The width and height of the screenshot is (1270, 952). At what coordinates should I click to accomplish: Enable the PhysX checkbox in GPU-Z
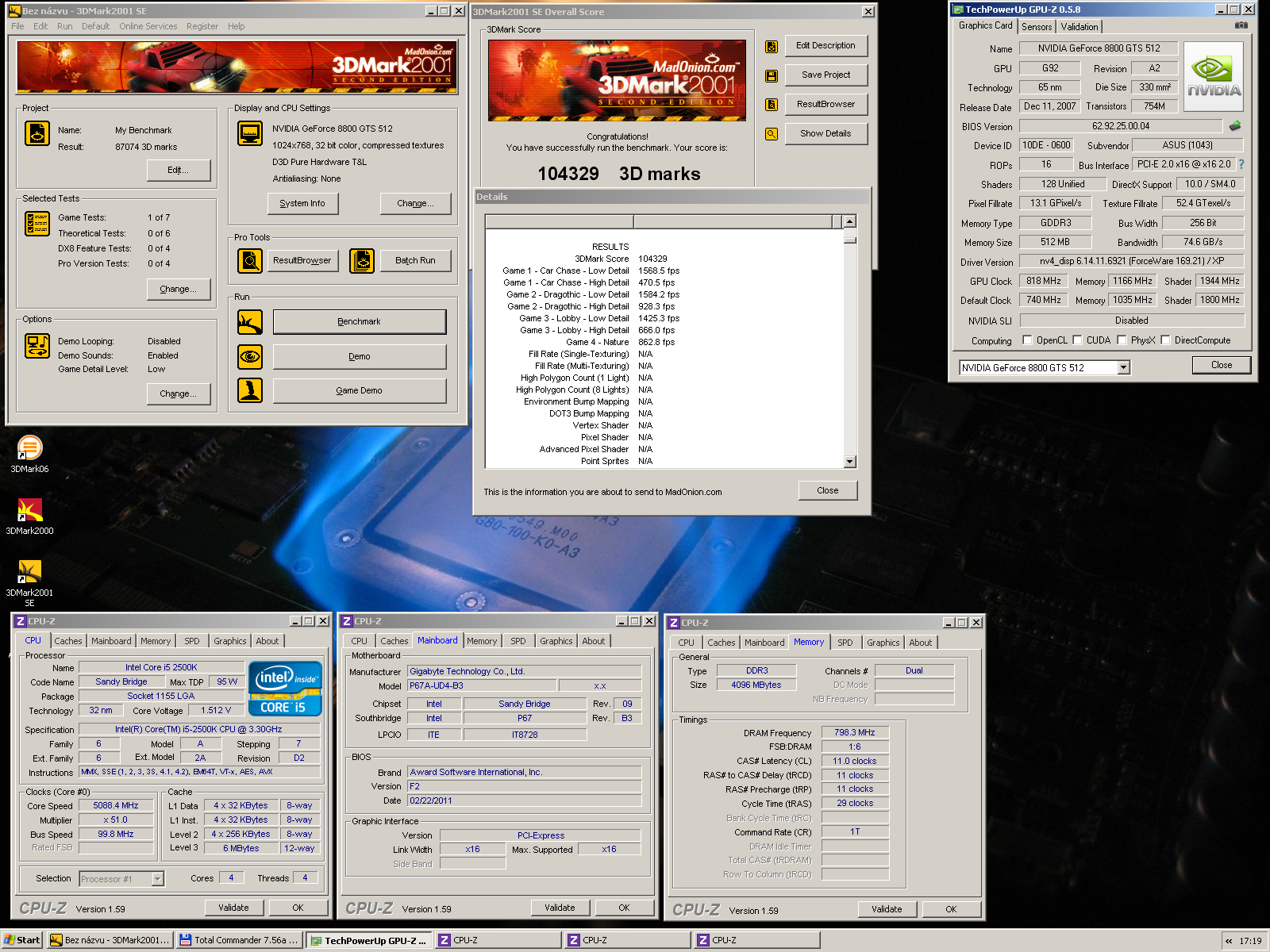pos(1122,340)
